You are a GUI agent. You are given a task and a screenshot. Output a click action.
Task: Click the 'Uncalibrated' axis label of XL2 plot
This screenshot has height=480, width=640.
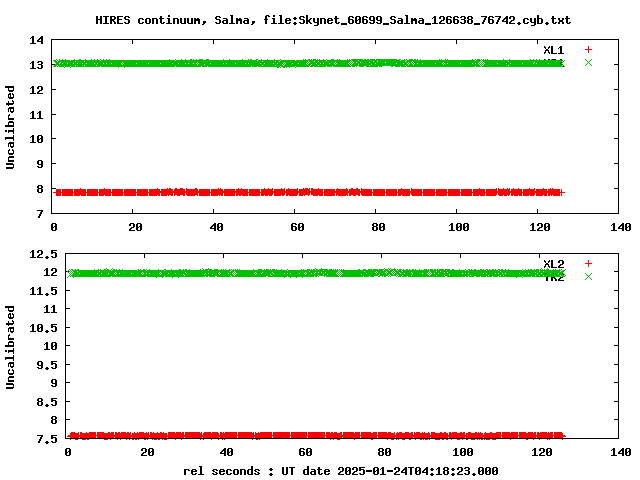click(10, 347)
